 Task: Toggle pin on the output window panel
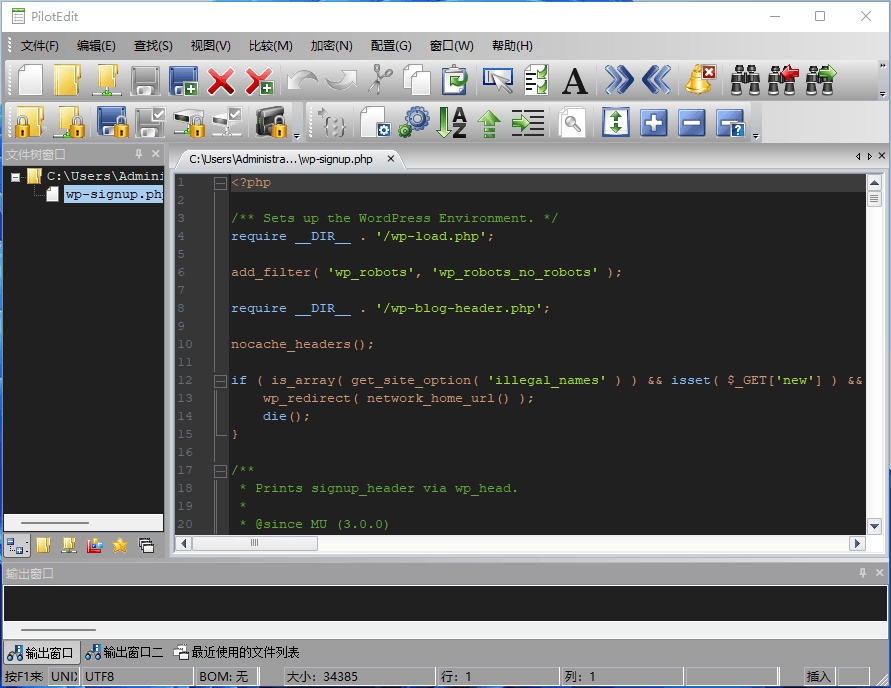click(863, 573)
